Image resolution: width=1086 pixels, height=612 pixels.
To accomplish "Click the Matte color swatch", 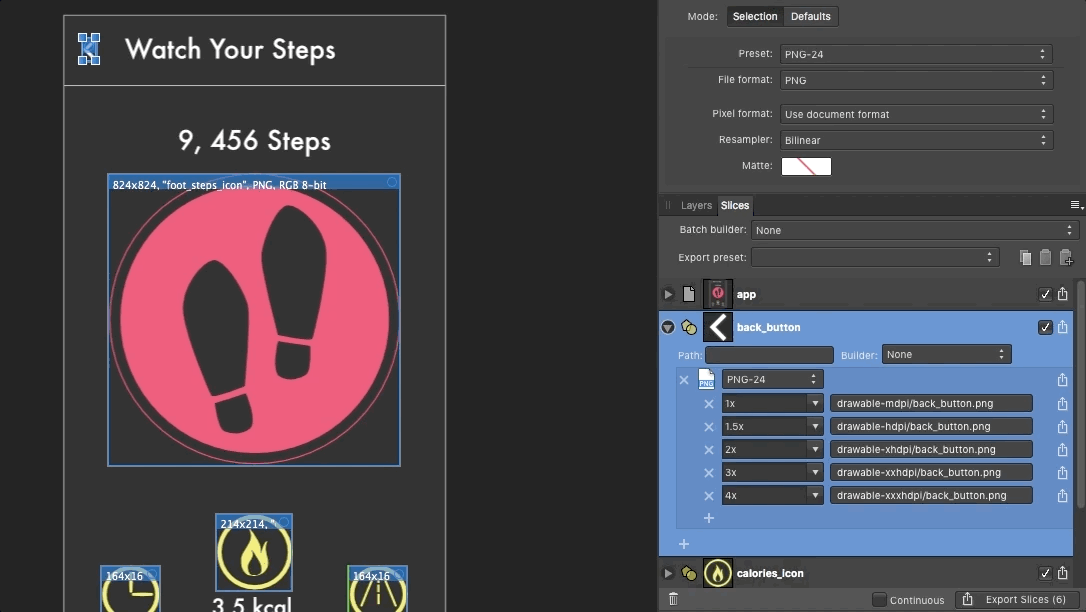I will click(x=806, y=166).
